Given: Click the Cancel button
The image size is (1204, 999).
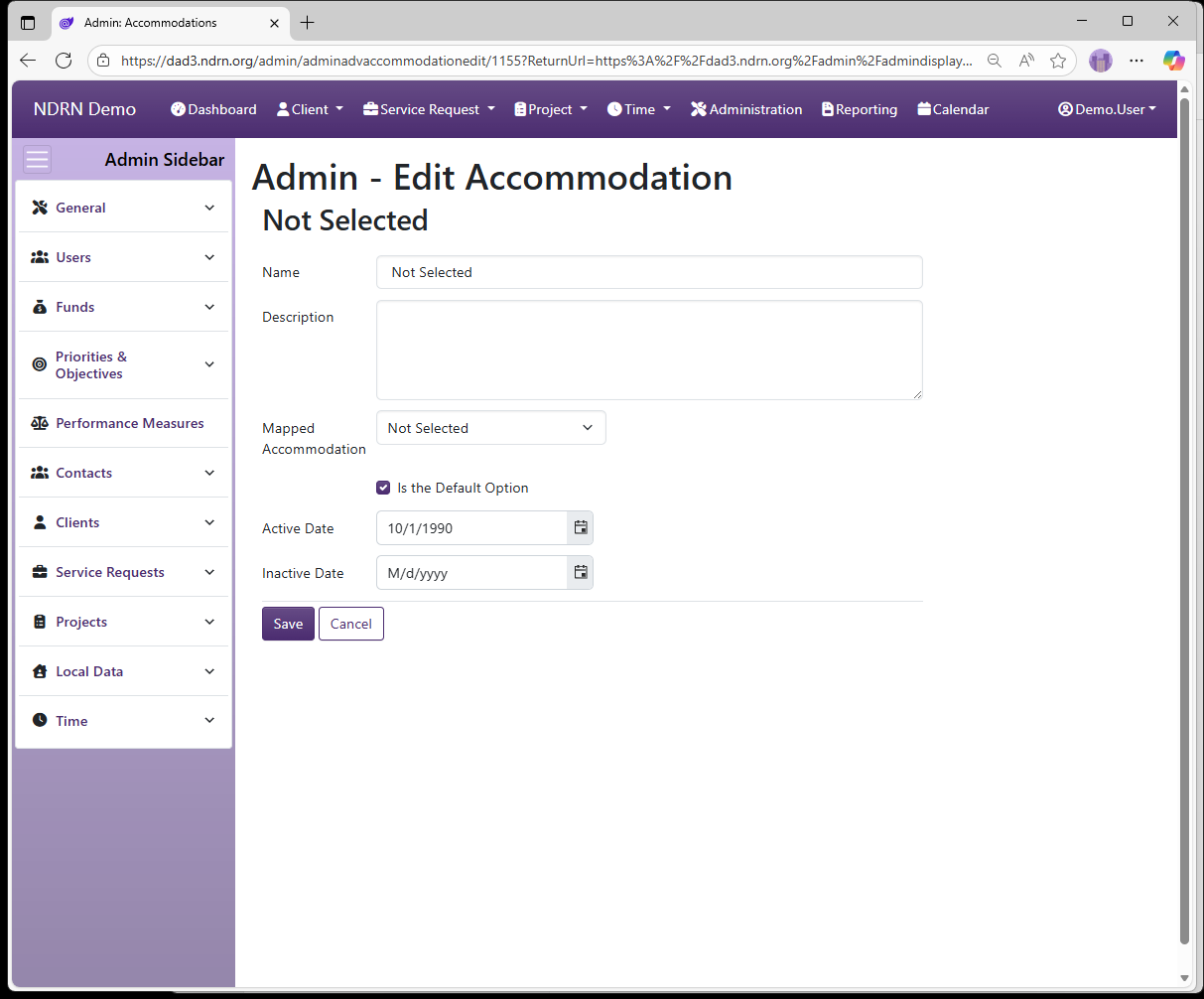Looking at the screenshot, I should (x=351, y=624).
